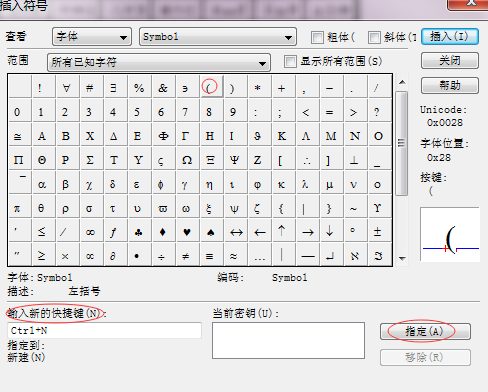Check 显示所有范围 option
This screenshot has width=488, height=392.
[290, 61]
